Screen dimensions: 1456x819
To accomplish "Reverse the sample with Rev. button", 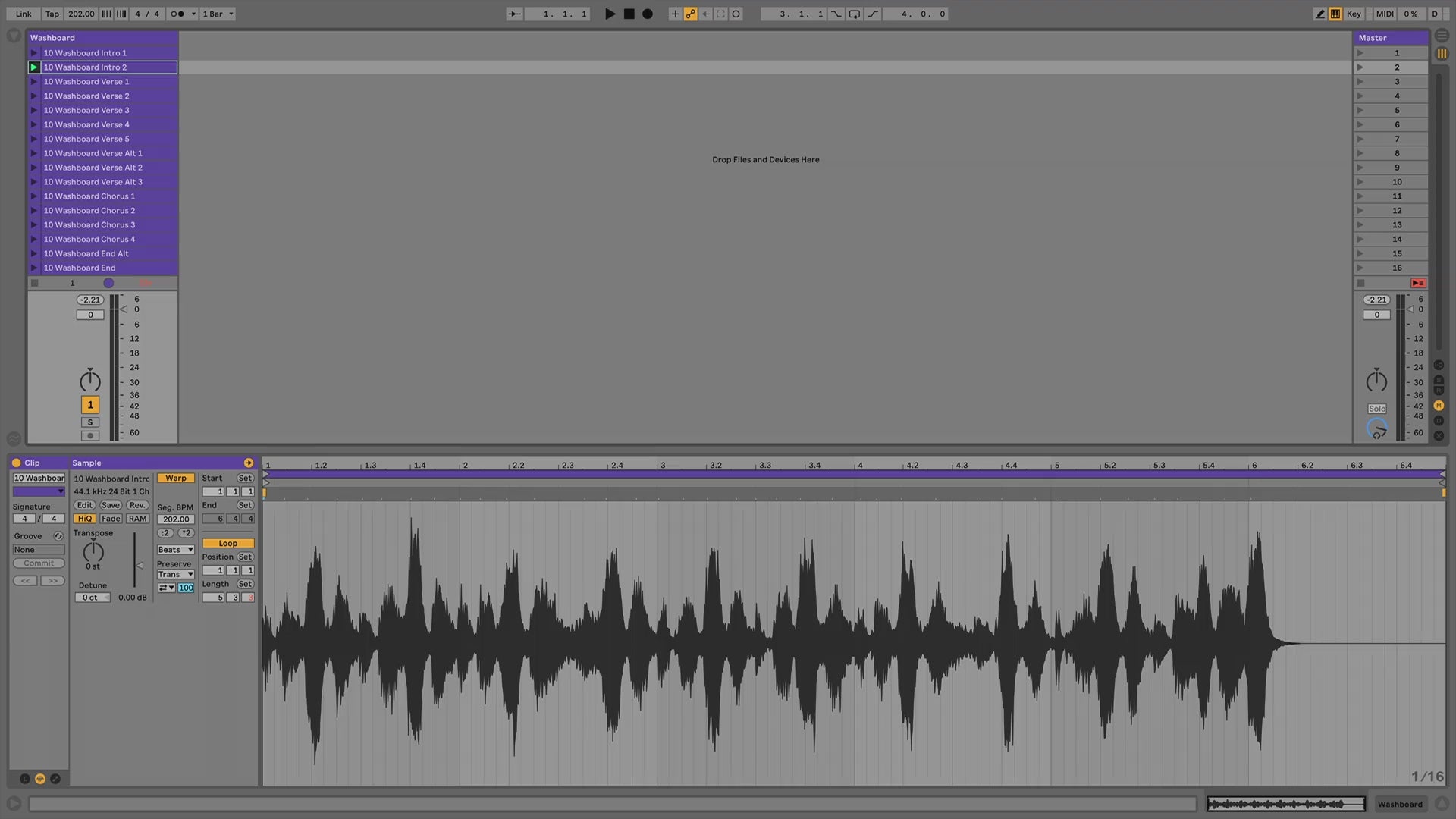I will click(137, 505).
